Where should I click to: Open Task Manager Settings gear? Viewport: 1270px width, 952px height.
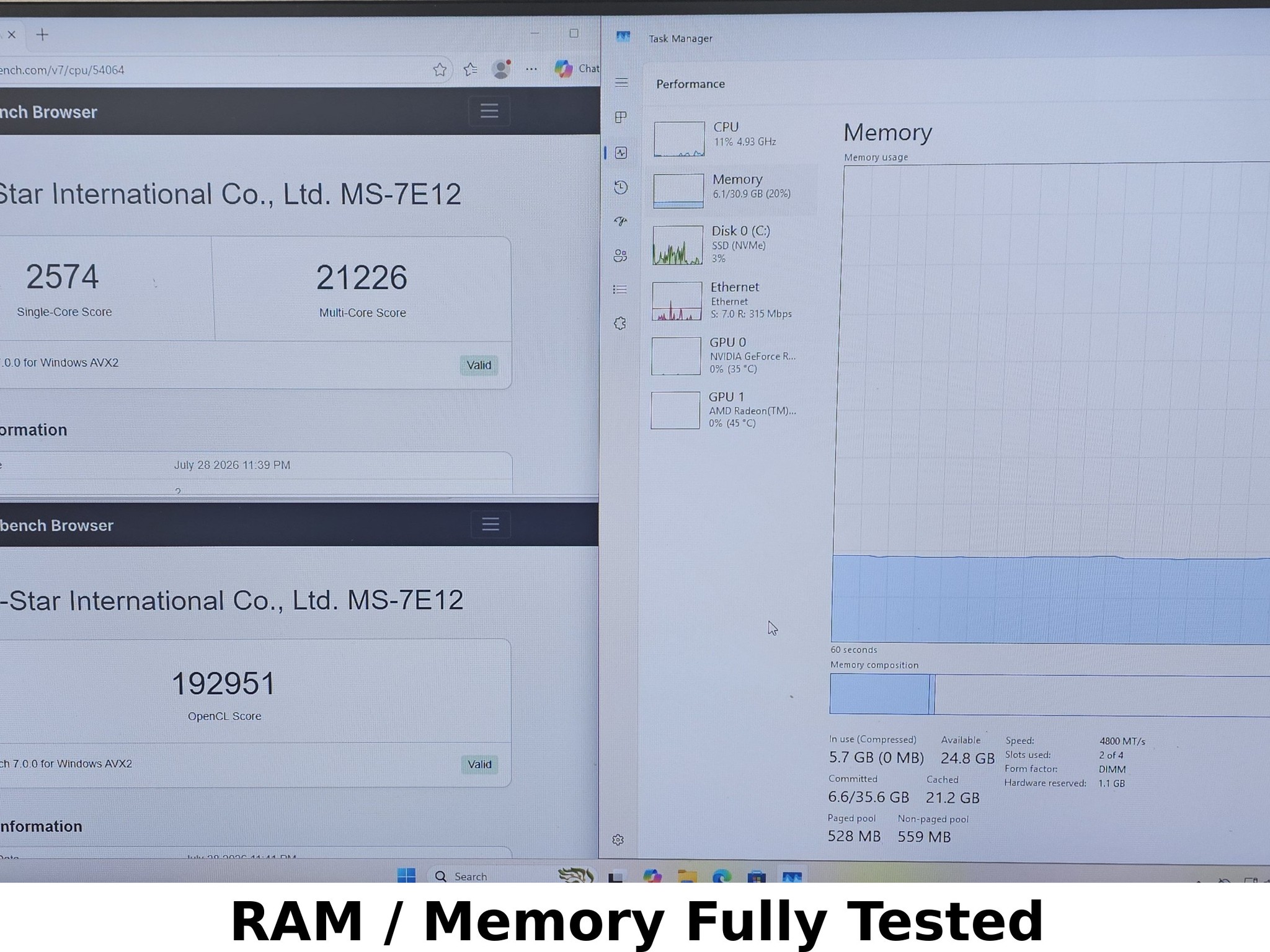pos(618,840)
